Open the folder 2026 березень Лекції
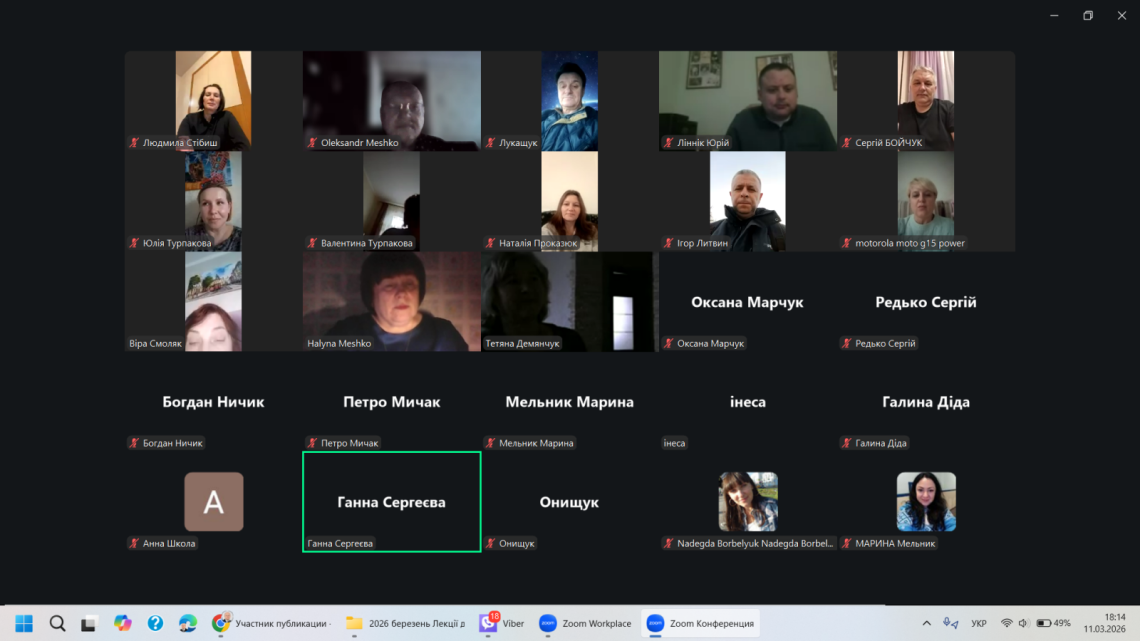1140x641 pixels. point(405,623)
